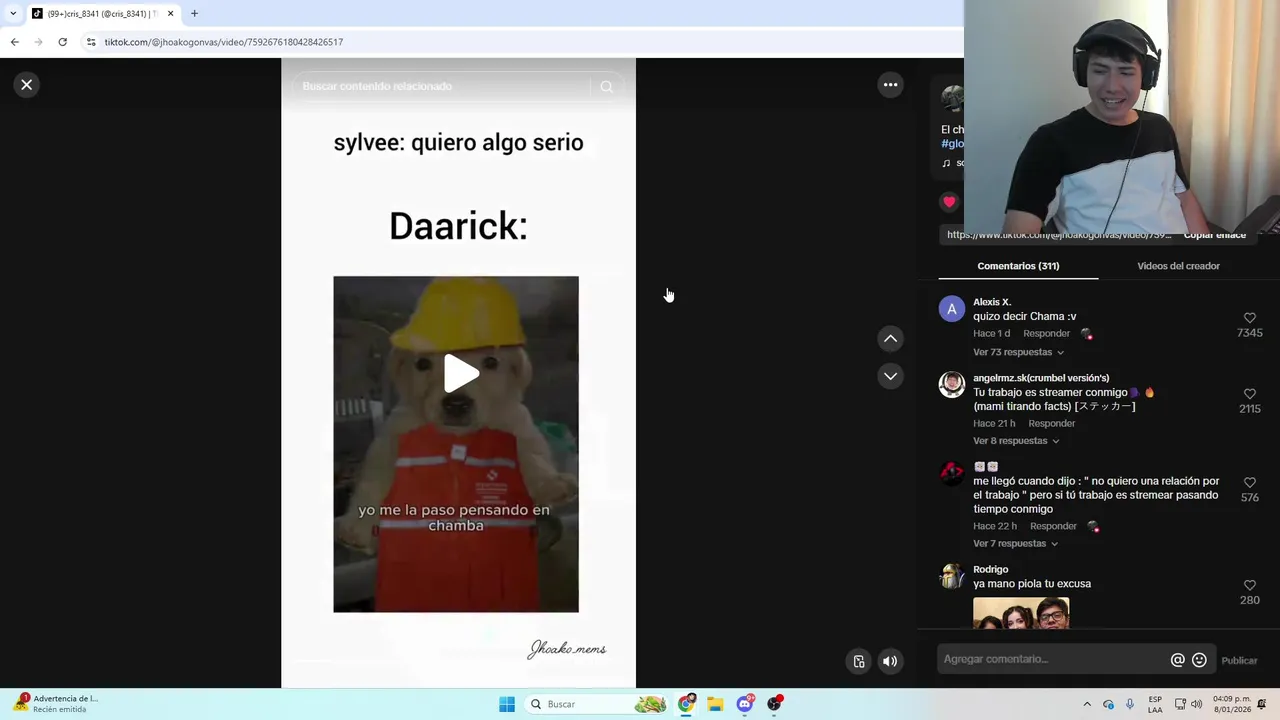Screen dimensions: 1280x720
Task: Click the site info icon in address bar
Action: coord(91,42)
